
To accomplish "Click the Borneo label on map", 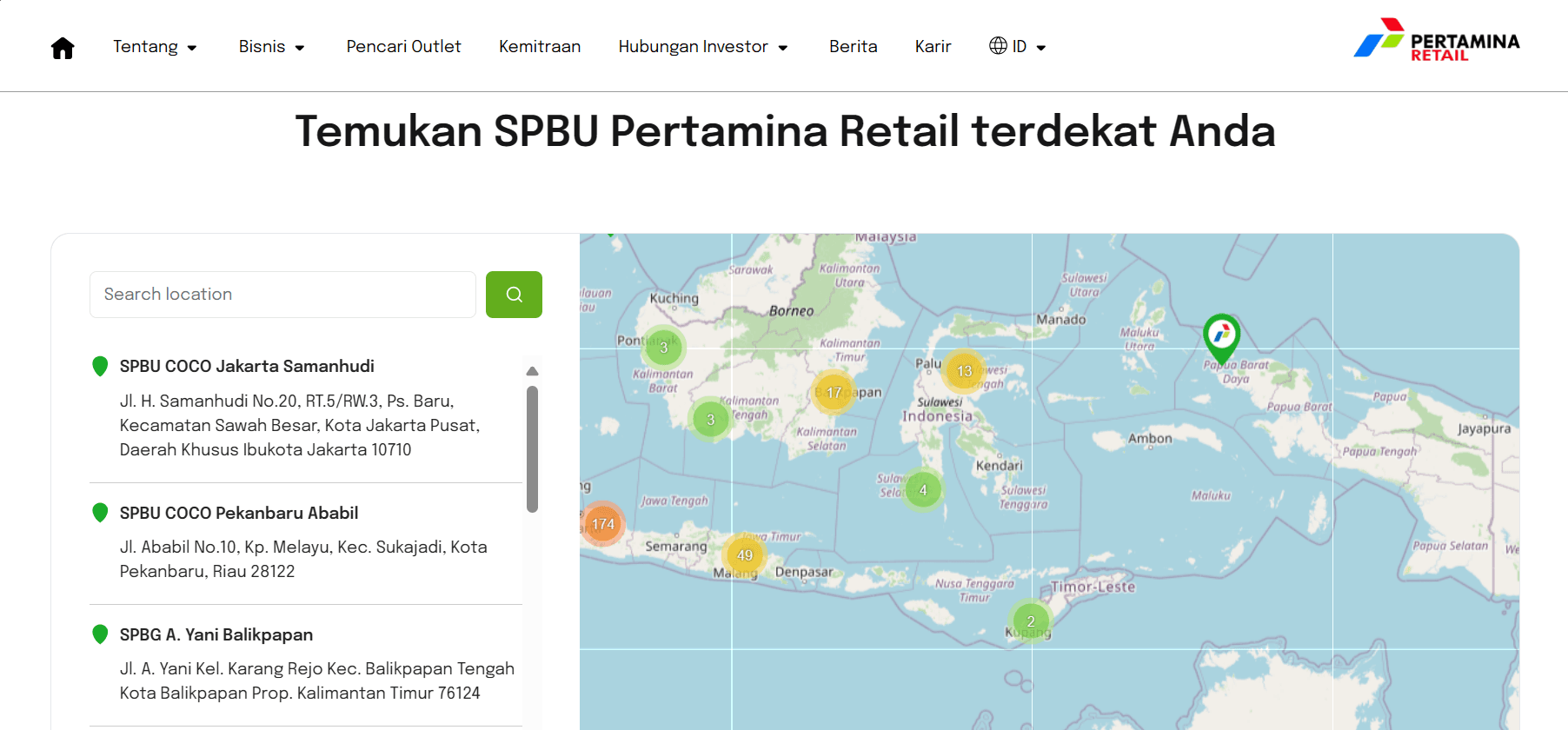I will [x=791, y=311].
